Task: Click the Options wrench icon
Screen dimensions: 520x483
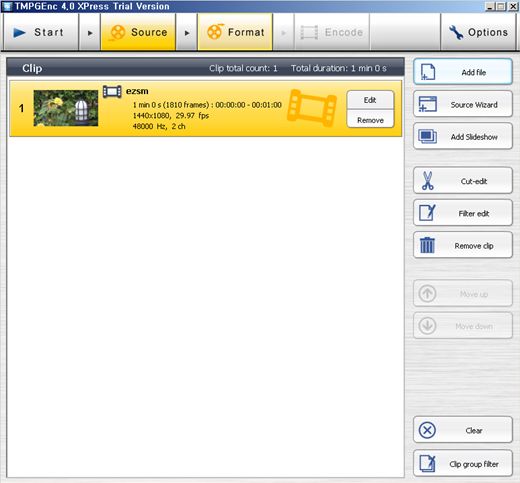Action: 456,32
